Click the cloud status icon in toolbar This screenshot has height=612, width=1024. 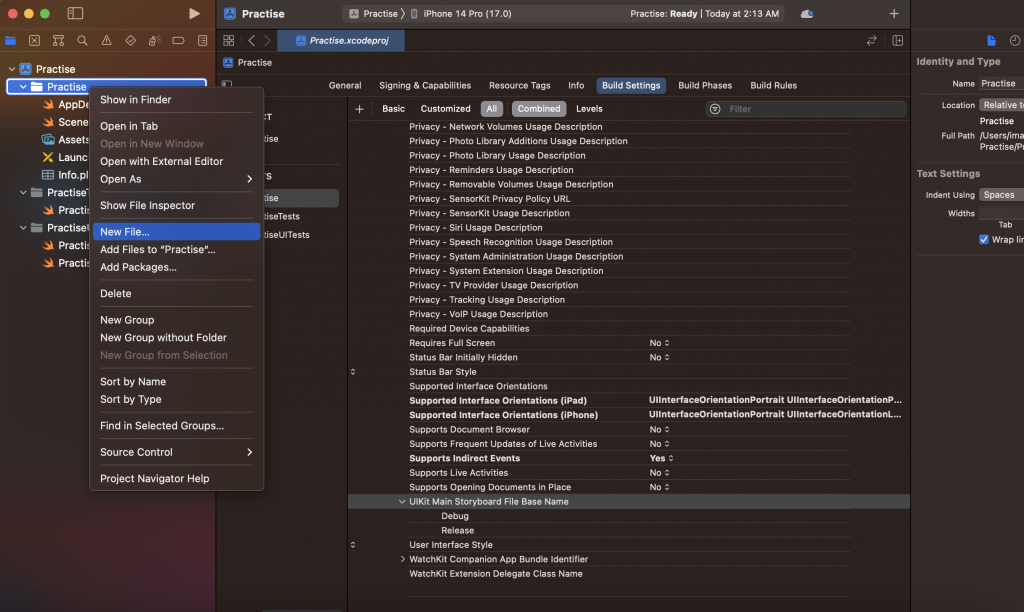[807, 14]
